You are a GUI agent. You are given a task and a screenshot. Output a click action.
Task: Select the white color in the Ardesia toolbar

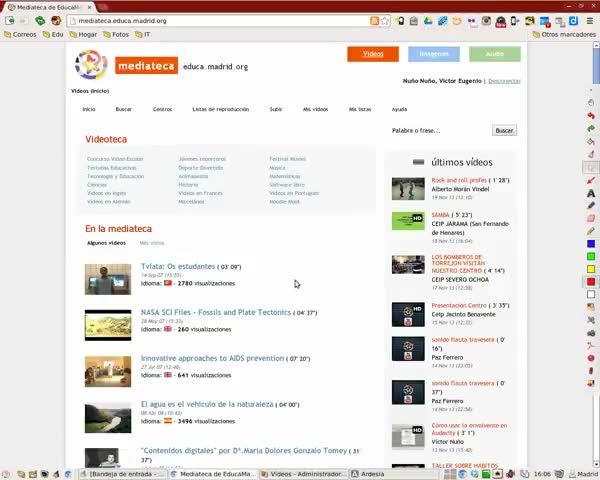pos(591,294)
